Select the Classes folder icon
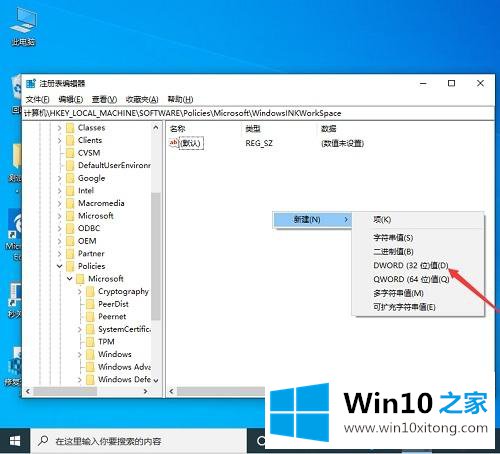The image size is (500, 454). [70, 128]
